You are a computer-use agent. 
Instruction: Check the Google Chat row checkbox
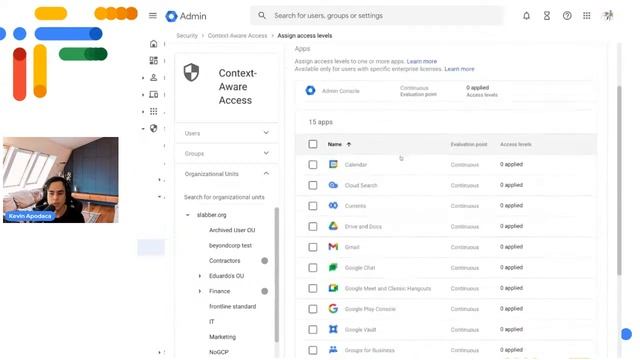313,268
